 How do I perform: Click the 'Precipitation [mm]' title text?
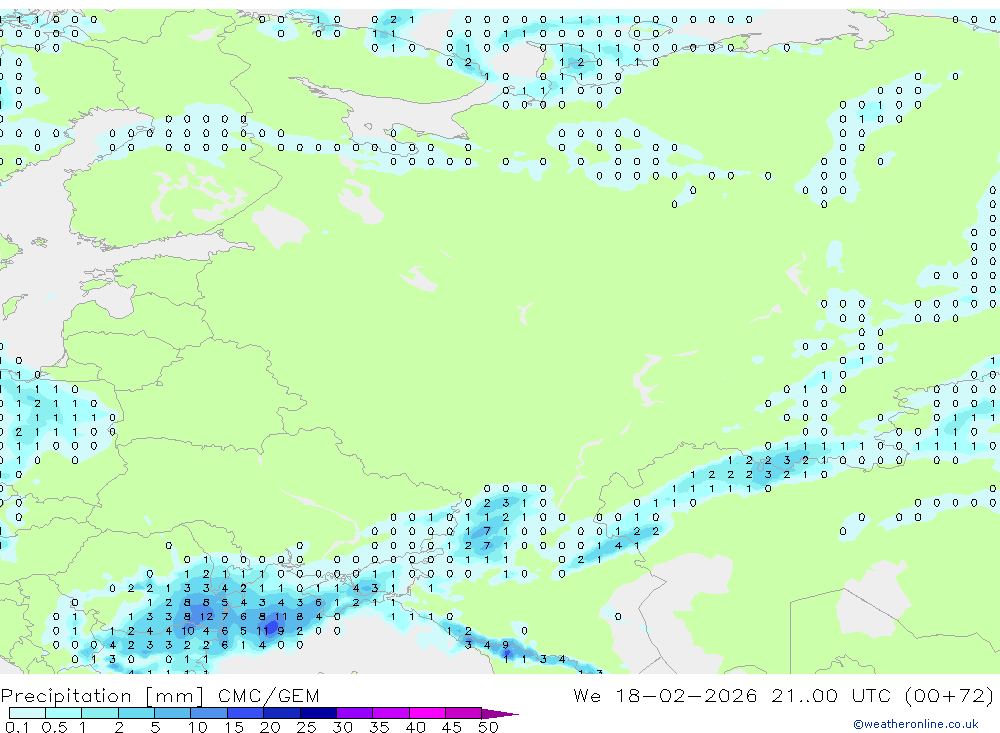[103, 696]
